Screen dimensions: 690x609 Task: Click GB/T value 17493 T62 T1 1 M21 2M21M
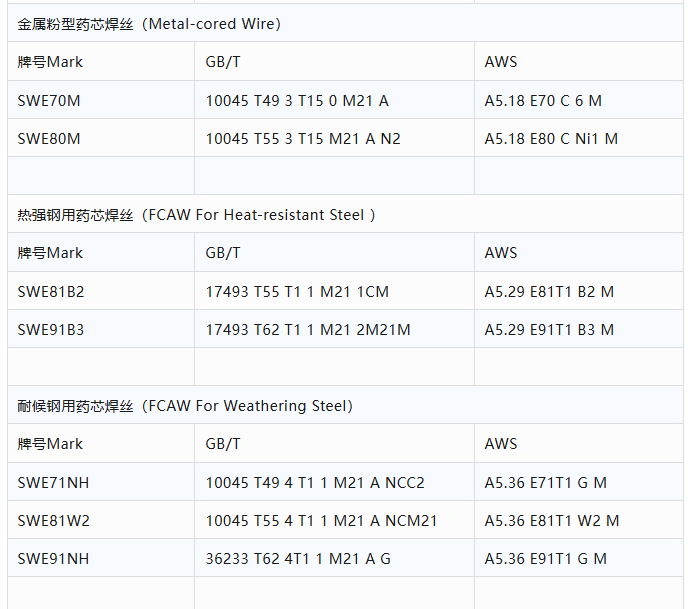[x=308, y=330]
